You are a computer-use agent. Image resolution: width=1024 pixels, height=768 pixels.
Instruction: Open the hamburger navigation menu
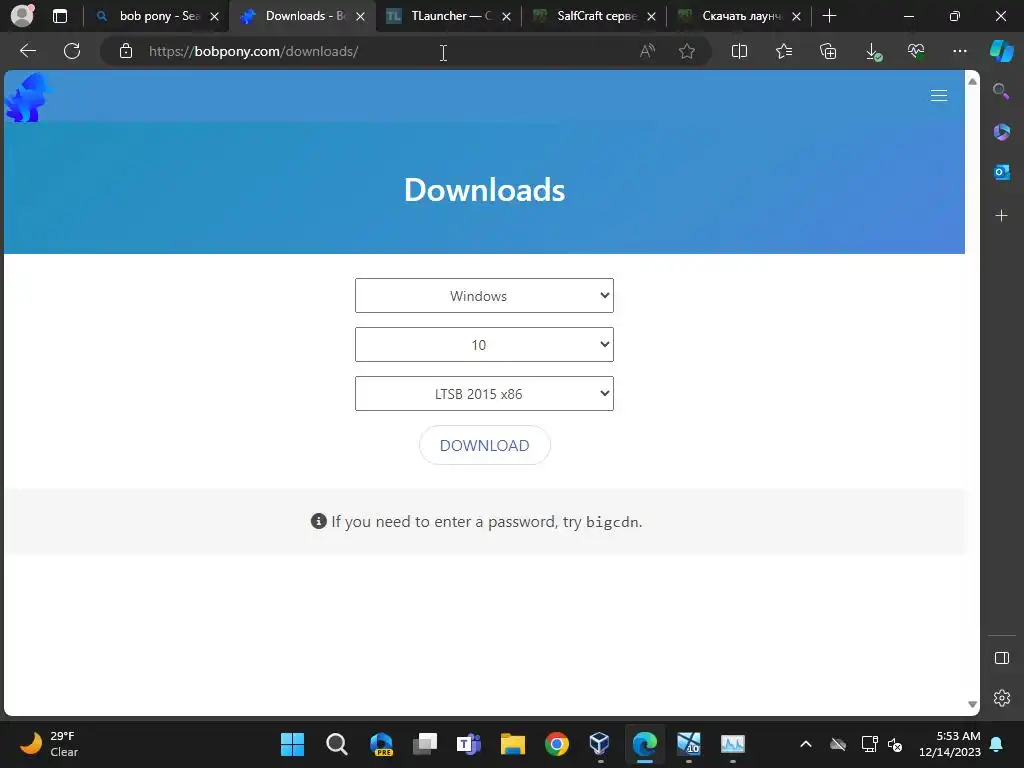(939, 96)
